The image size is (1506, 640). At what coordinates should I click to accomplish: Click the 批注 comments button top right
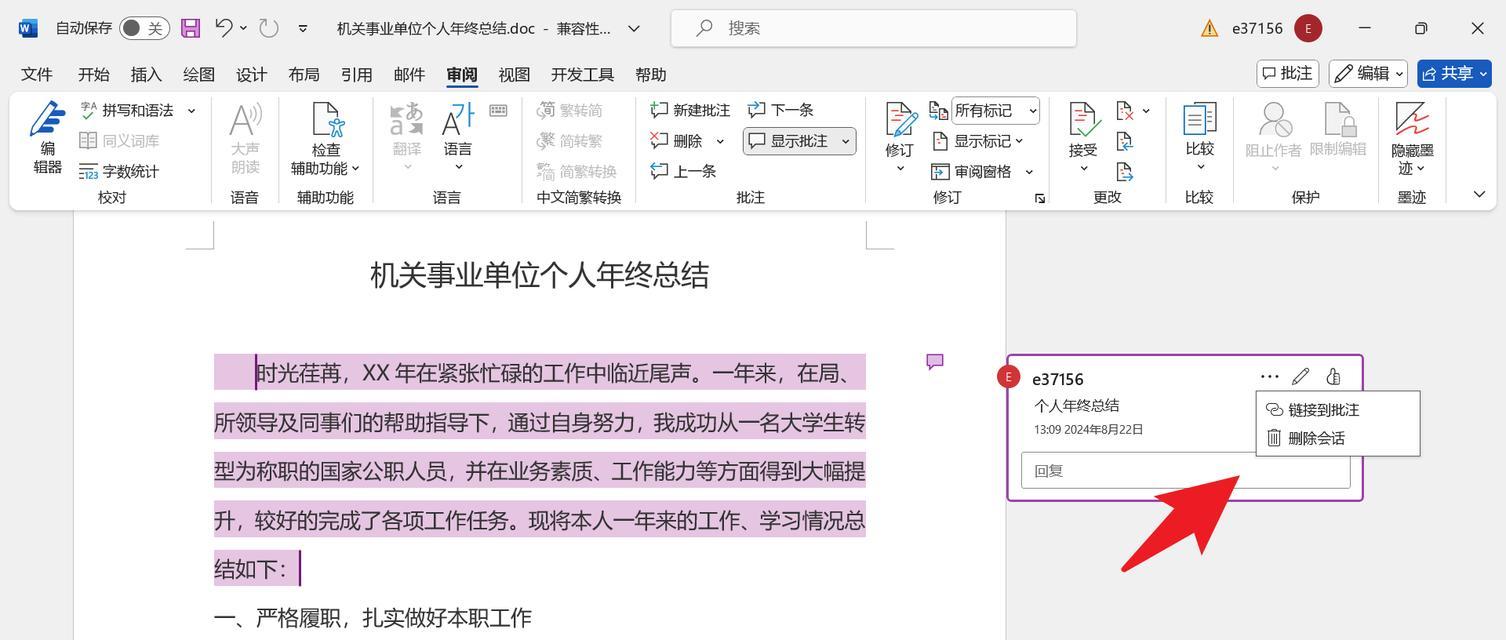click(x=1288, y=73)
